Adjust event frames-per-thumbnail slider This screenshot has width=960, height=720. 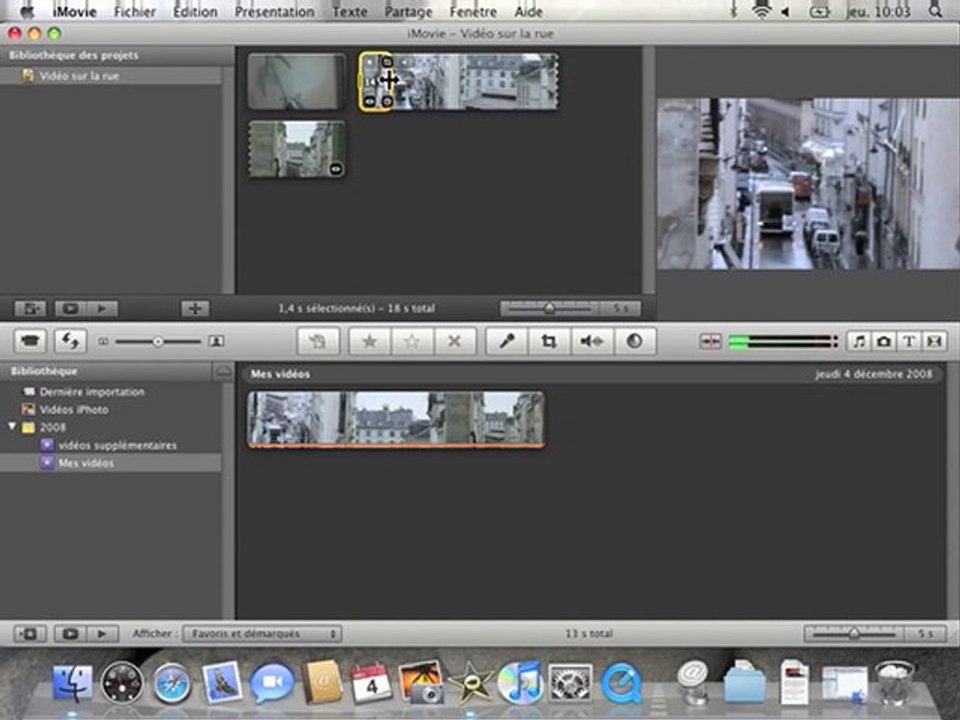pos(853,634)
